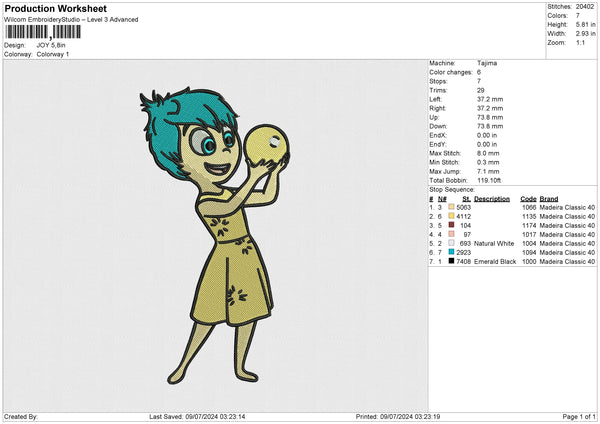Click the 'St.' column header
This screenshot has width=600, height=424.
point(466,199)
